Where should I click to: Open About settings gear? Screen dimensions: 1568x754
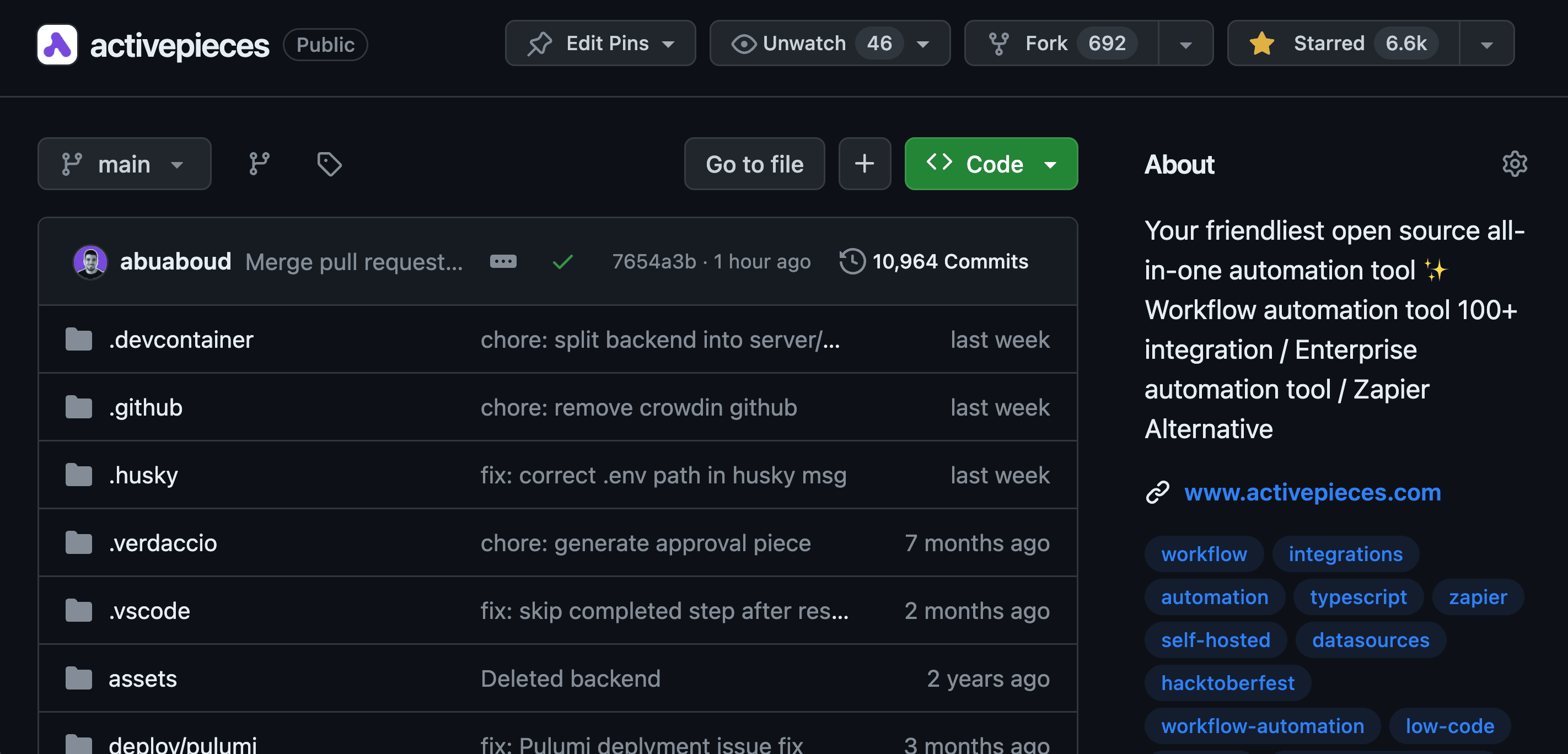(x=1514, y=164)
